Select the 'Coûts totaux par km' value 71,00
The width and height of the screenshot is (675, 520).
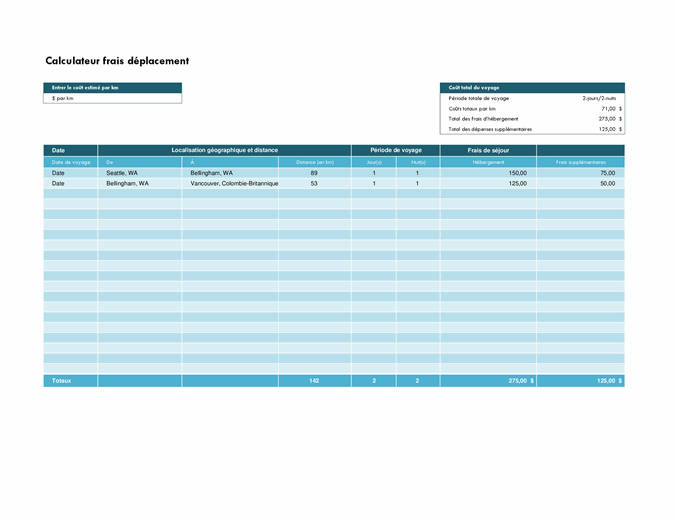pos(606,108)
